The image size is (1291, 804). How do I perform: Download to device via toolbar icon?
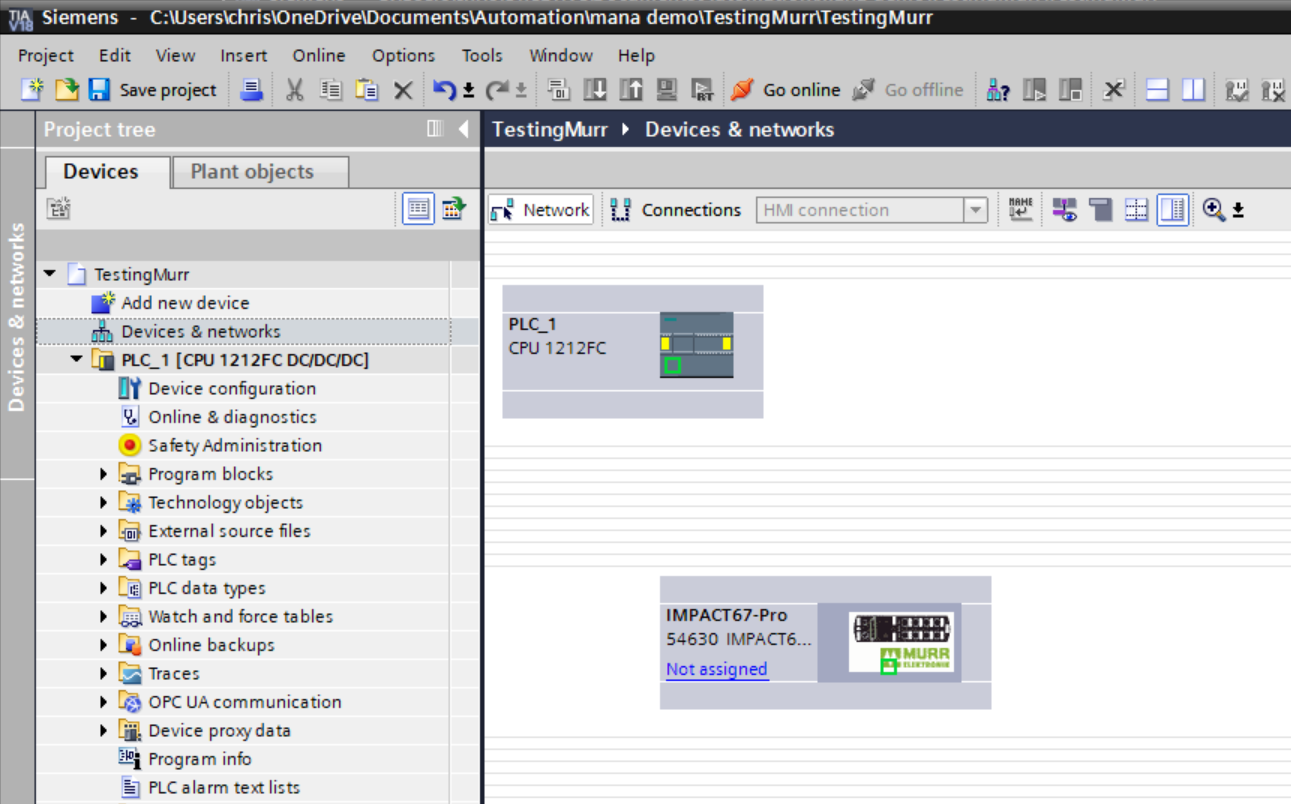click(595, 90)
